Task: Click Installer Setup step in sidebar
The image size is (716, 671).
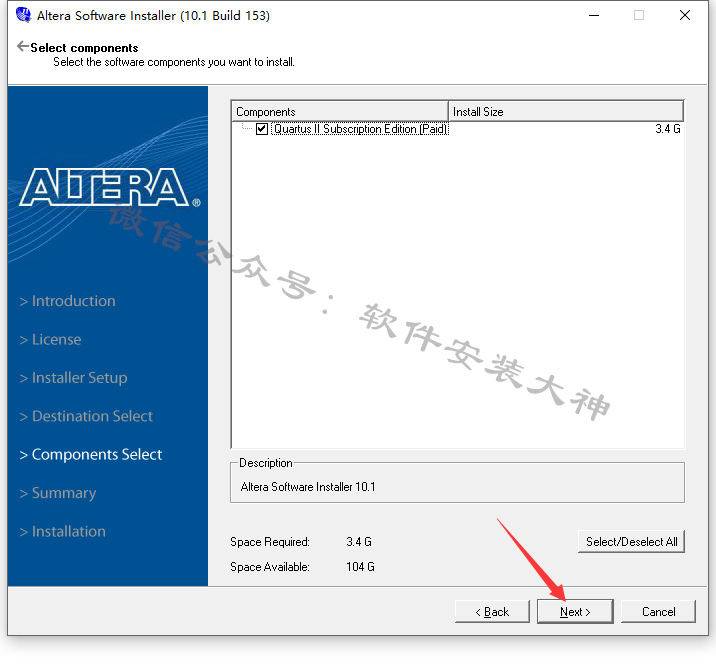Action: coord(74,378)
